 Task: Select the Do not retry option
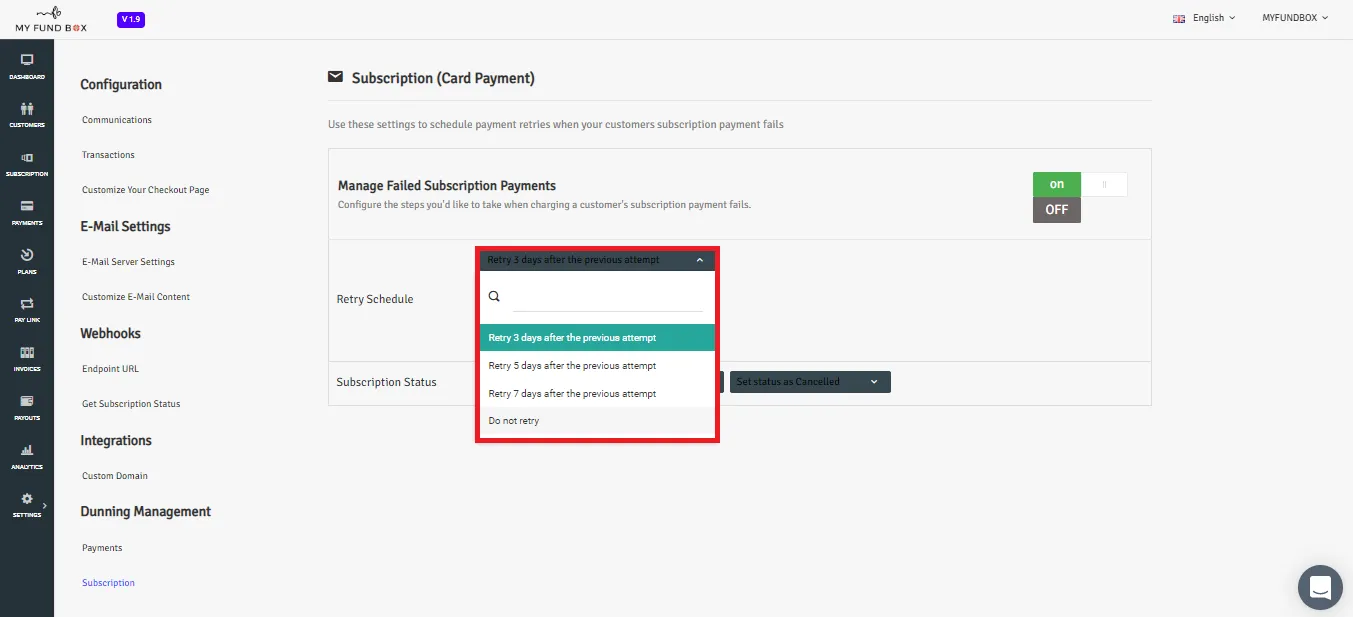coord(597,421)
